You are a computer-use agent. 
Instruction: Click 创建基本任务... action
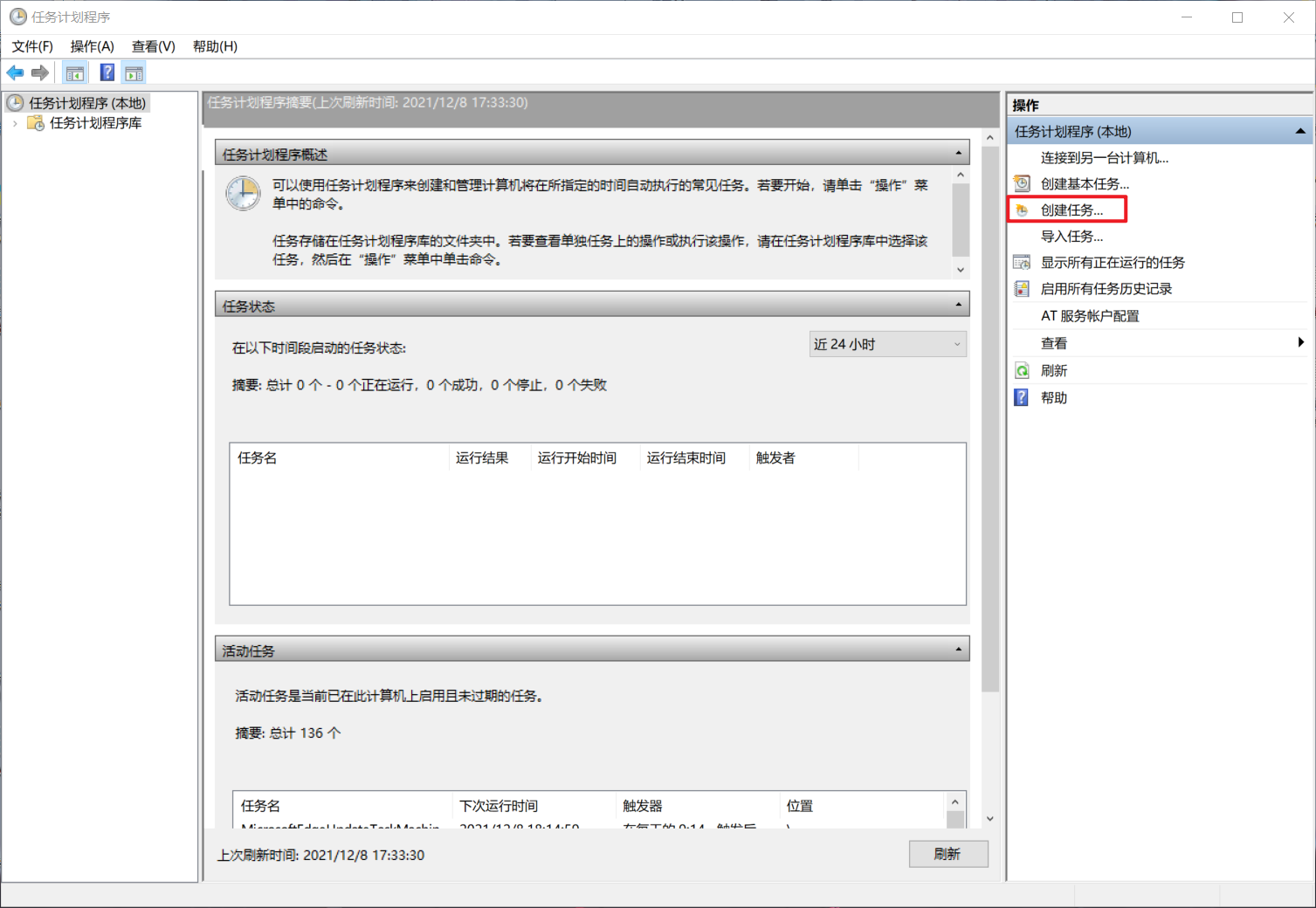click(1085, 184)
